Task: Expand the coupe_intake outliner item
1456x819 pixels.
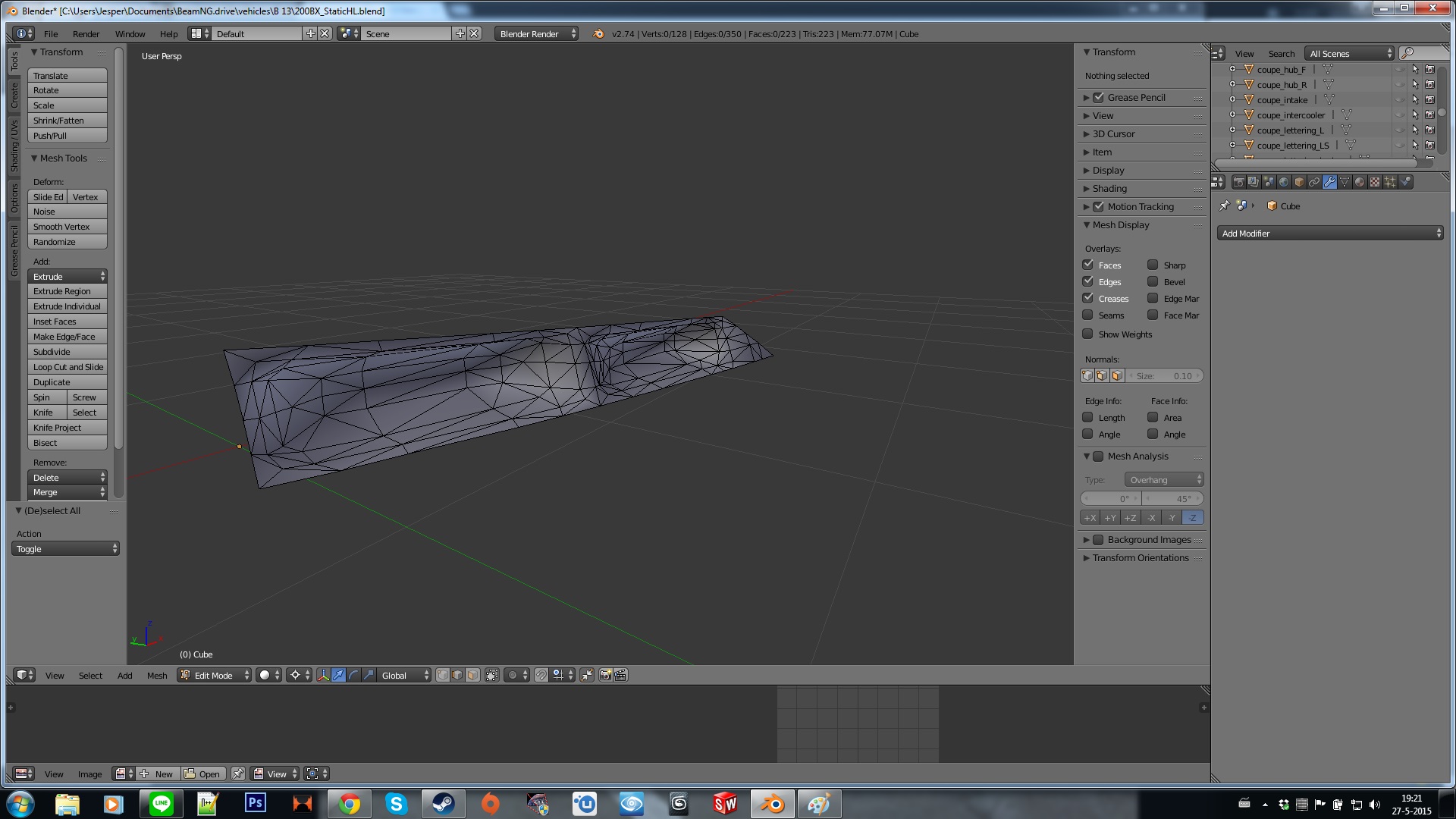Action: (1232, 99)
